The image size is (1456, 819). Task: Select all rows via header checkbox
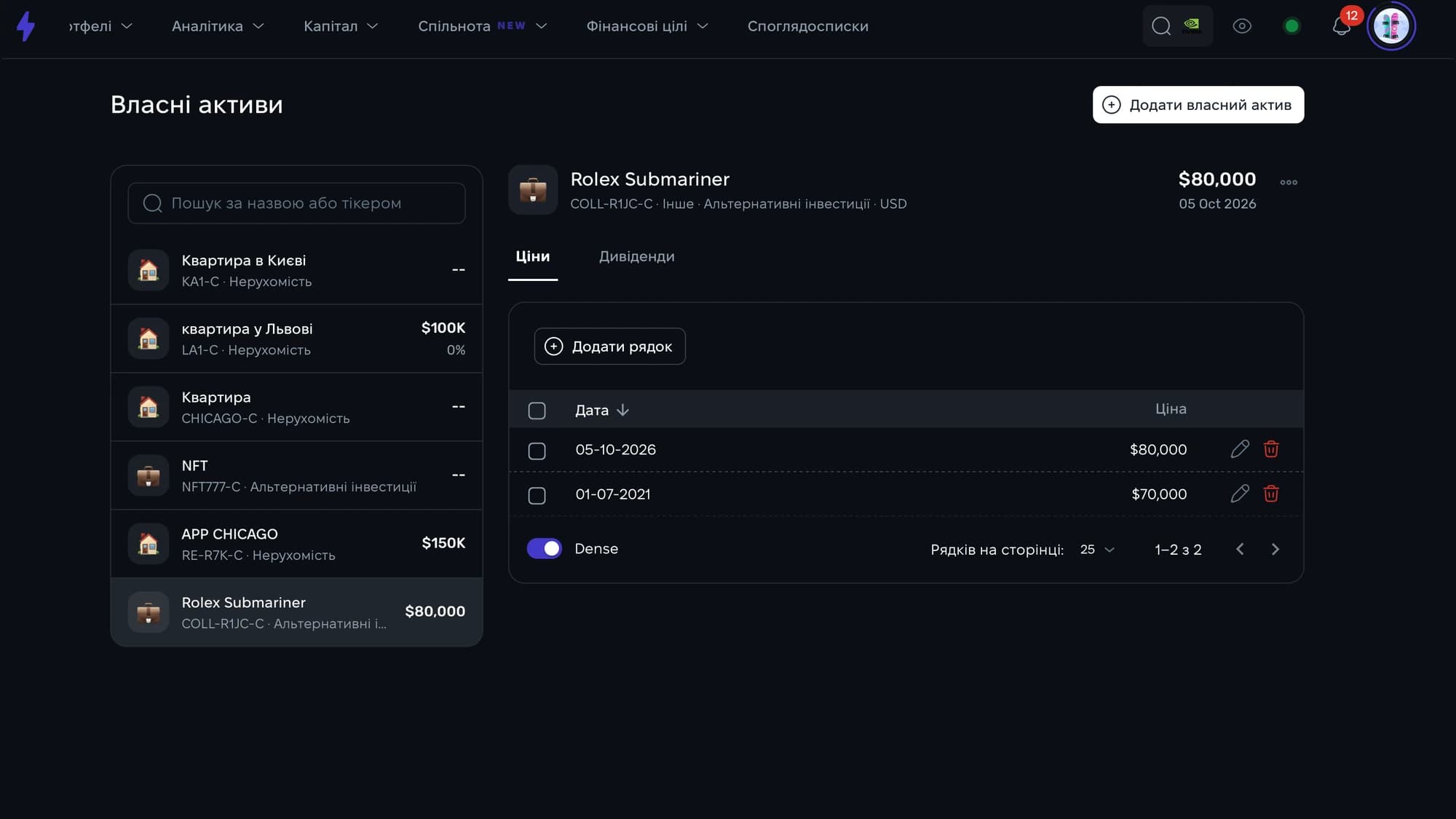tap(537, 411)
